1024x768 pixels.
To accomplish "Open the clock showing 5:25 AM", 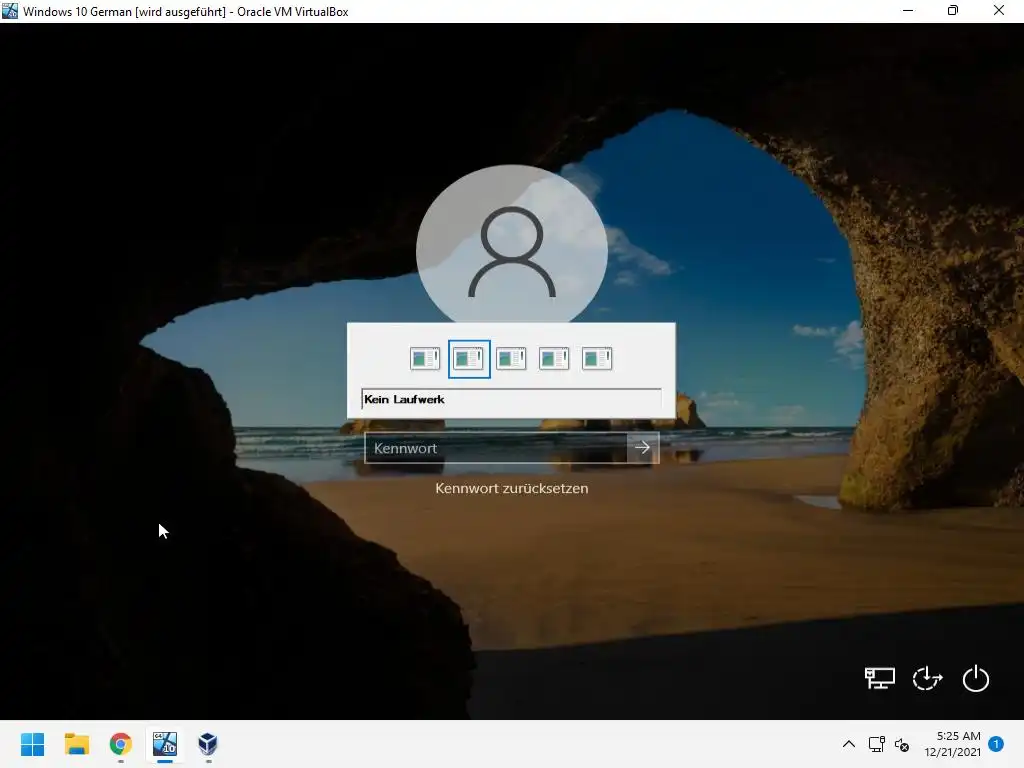I will [x=953, y=744].
